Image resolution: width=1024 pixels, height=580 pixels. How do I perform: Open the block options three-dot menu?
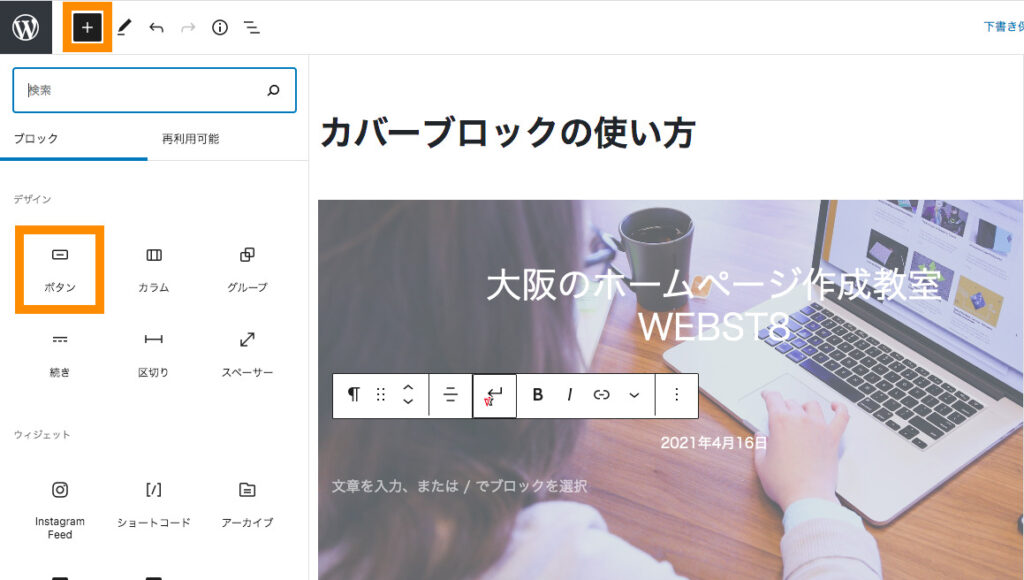[x=677, y=395]
